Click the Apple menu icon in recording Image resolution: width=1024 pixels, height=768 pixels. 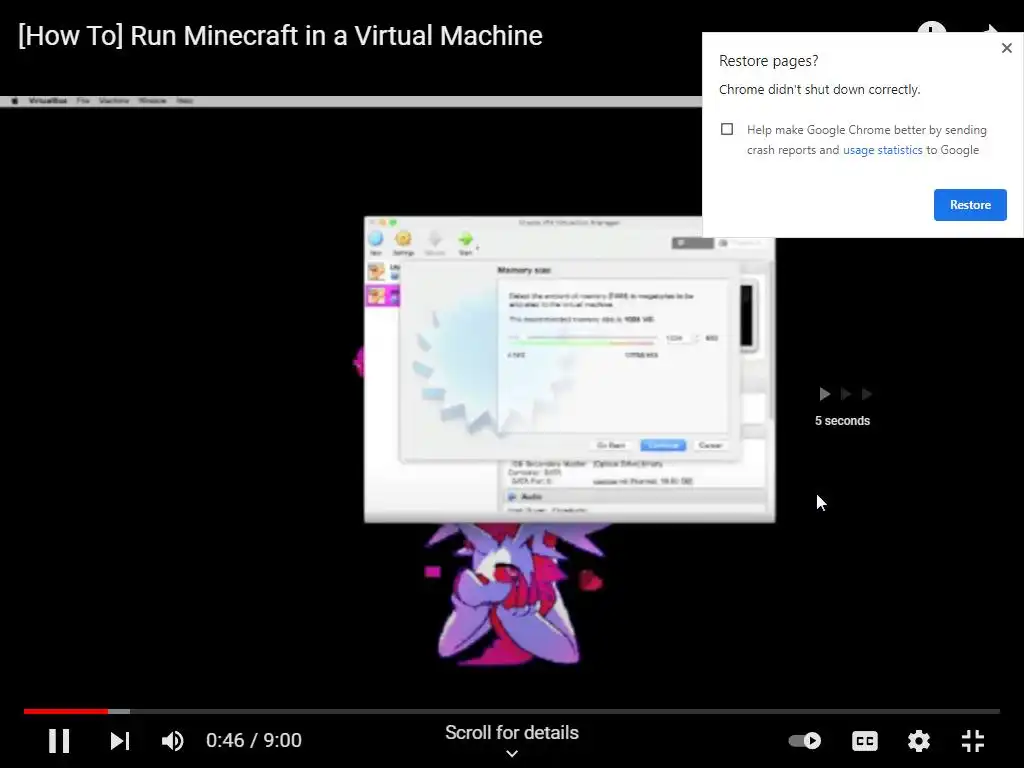pos(14,101)
